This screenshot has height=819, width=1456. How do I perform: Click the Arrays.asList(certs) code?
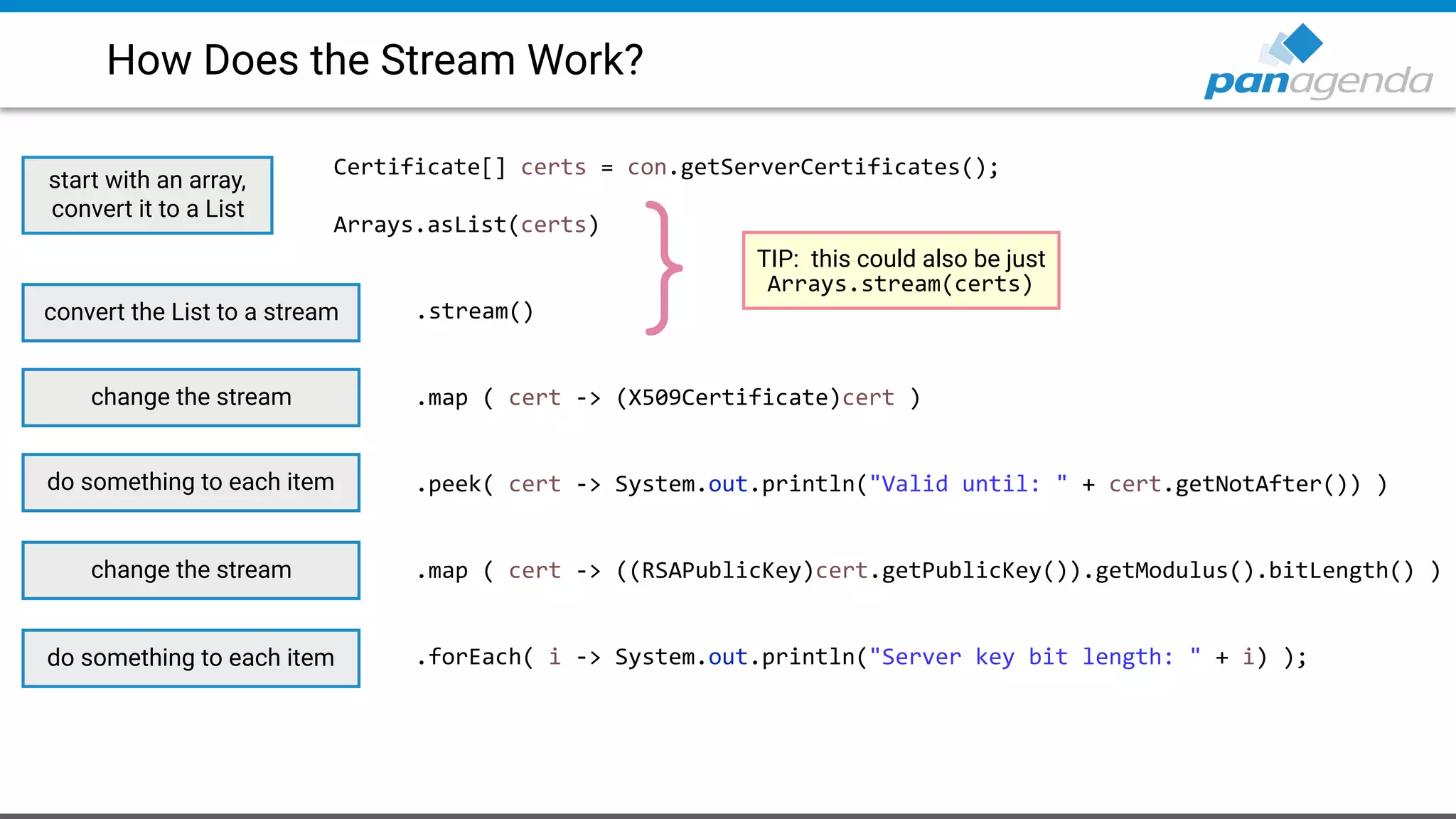466,225
